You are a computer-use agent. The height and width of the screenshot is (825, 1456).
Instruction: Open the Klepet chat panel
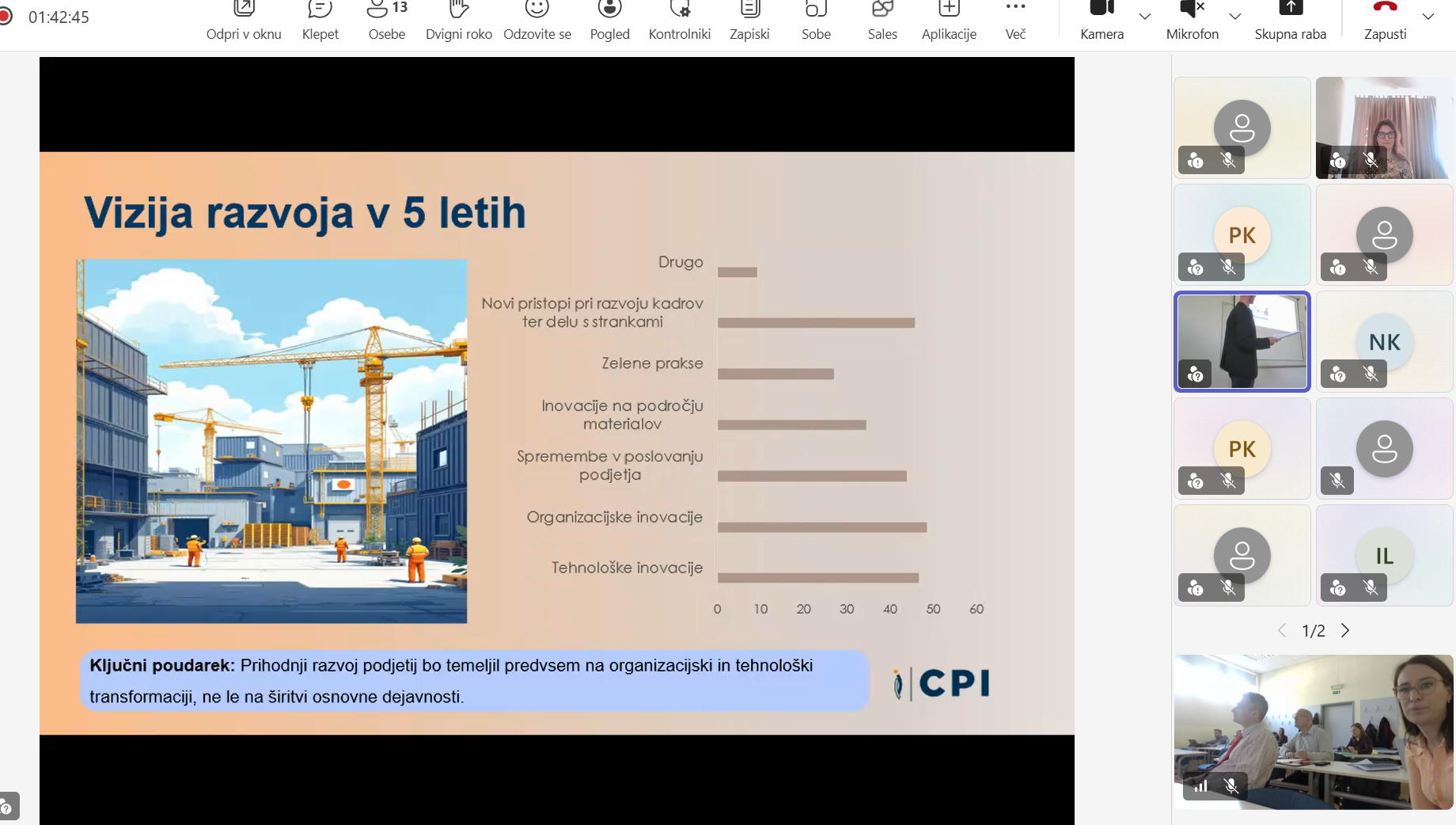coord(320,20)
